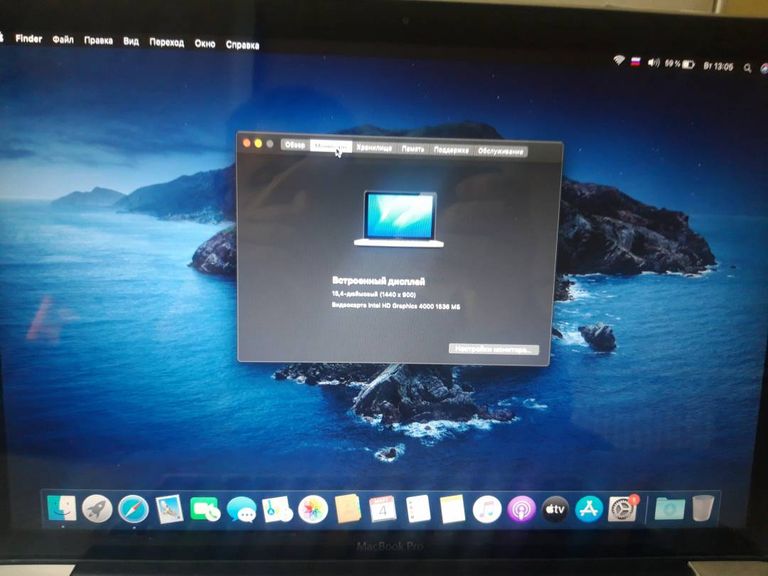Screen dimensions: 768x576
Task: Minimize window with yellow button
Action: pyautogui.click(x=258, y=144)
